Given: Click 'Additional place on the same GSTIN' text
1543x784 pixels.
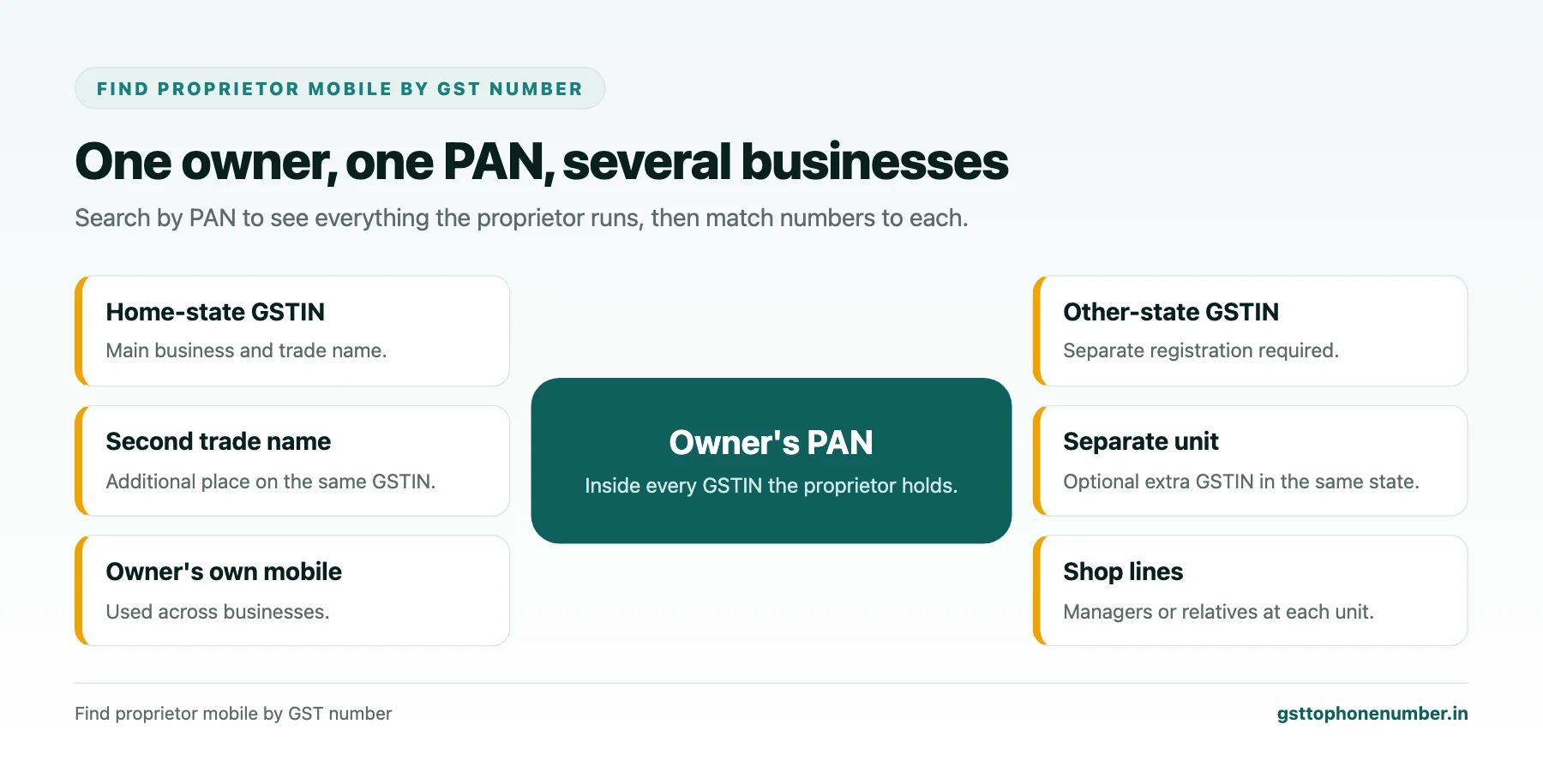Looking at the screenshot, I should (x=271, y=482).
